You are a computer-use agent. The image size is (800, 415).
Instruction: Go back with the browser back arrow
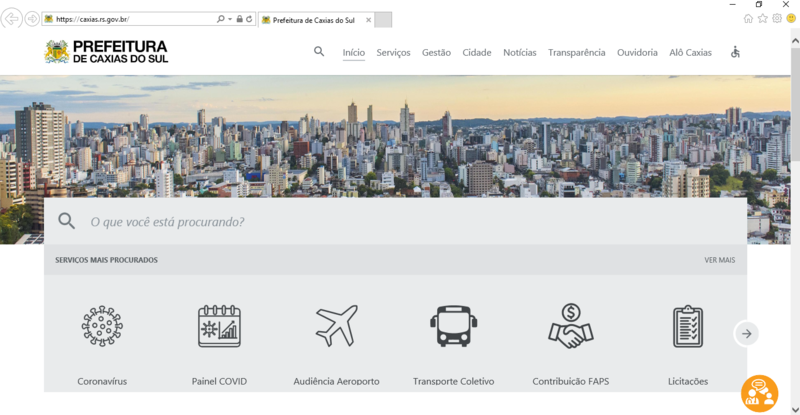tap(11, 19)
